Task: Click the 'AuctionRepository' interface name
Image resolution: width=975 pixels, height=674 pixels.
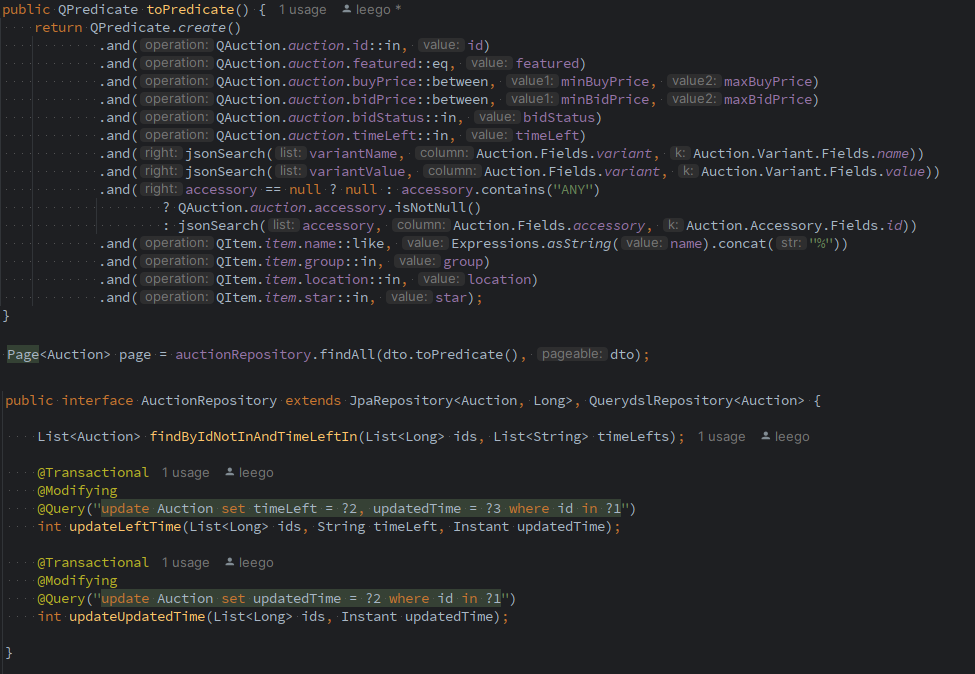Action: point(209,401)
